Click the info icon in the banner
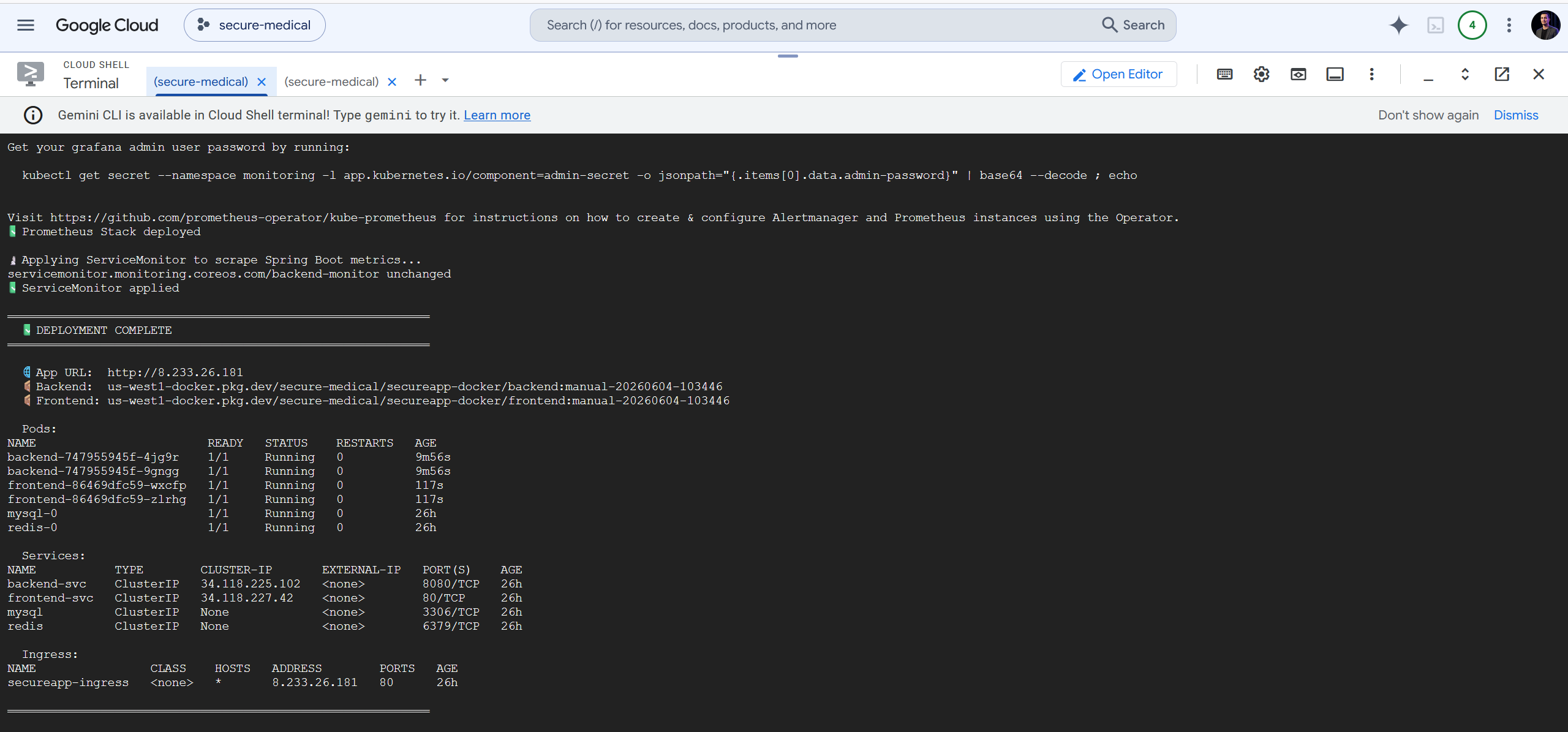Viewport: 1568px width, 732px height. 33,115
